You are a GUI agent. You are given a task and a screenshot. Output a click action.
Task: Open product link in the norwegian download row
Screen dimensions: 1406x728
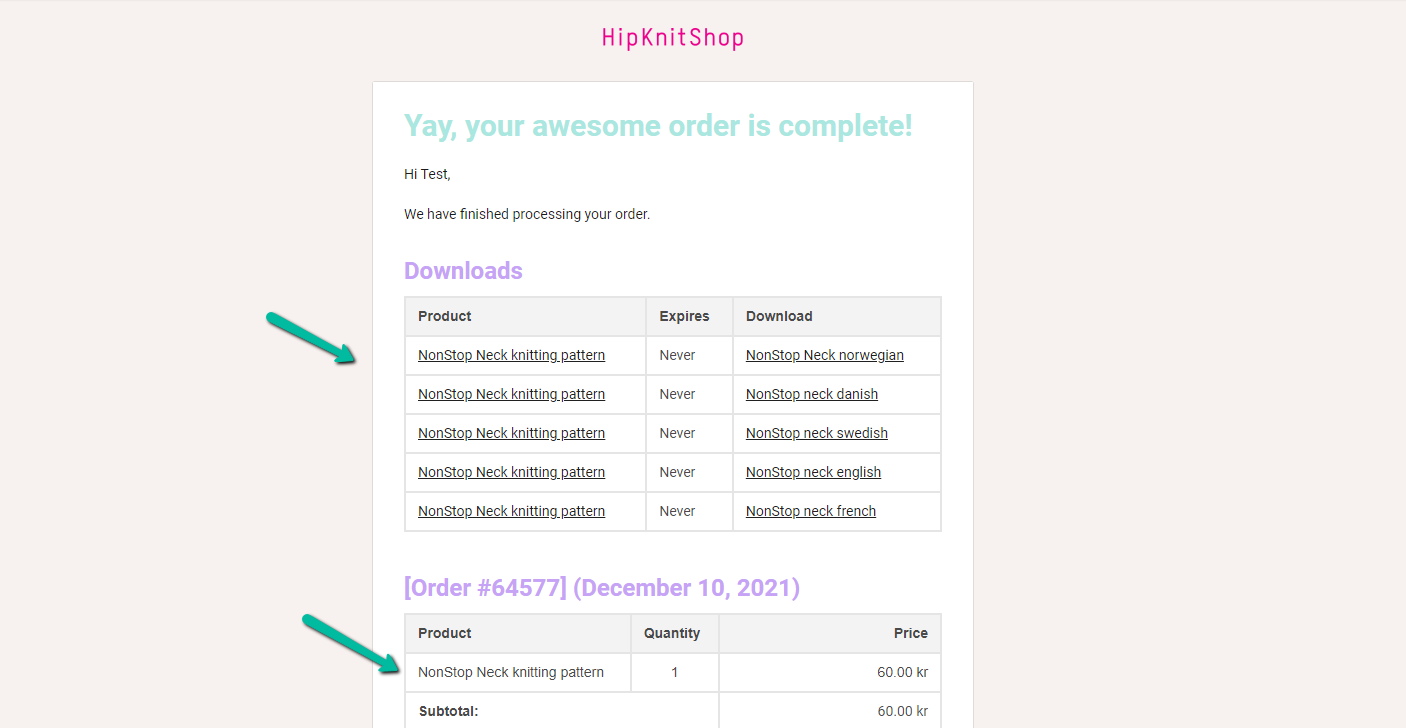click(x=511, y=355)
